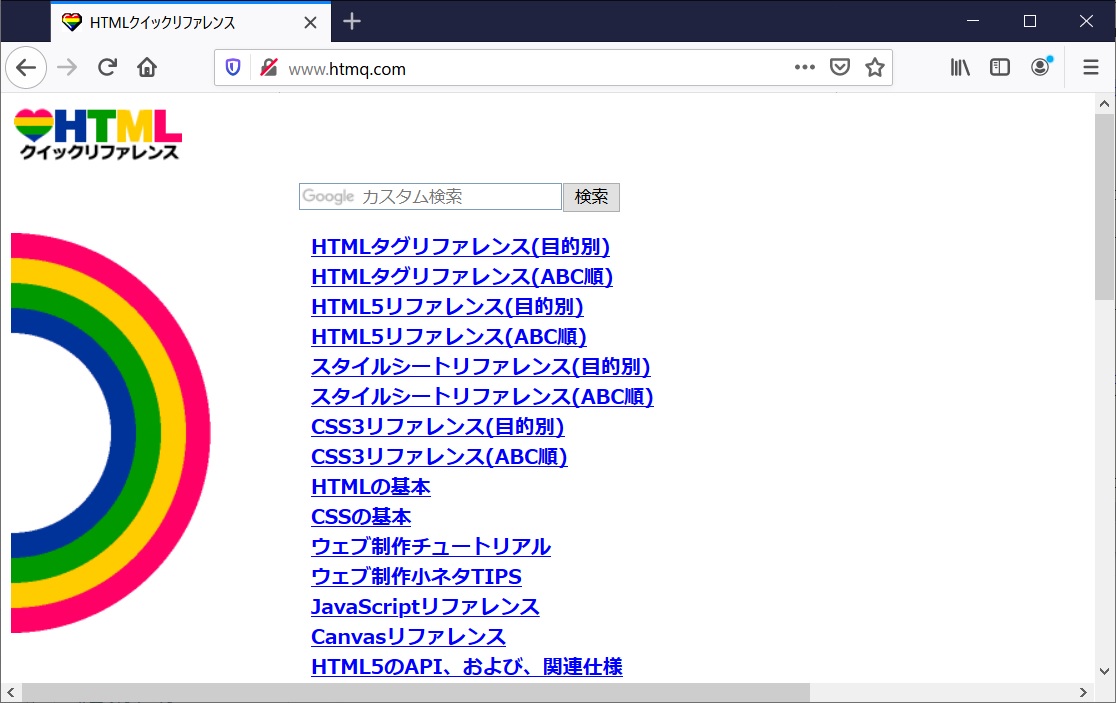Open the page actions three-dot menu
Screen dimensions: 1116x703
click(804, 68)
